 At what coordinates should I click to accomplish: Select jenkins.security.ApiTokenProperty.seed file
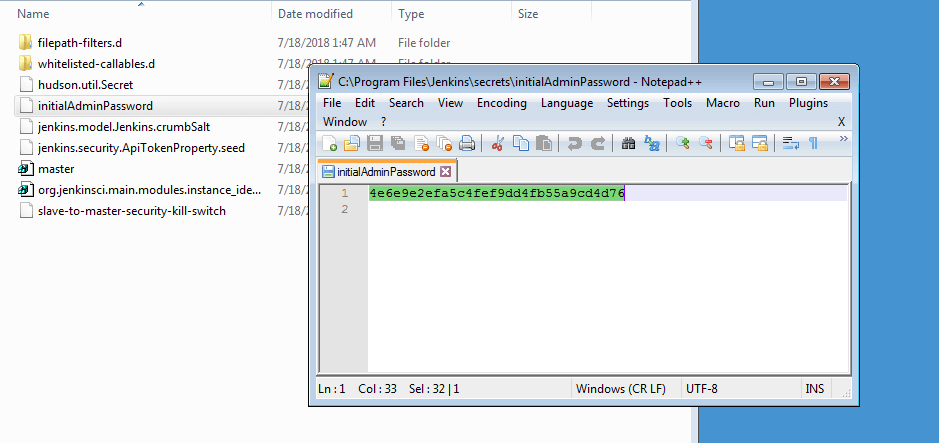click(x=141, y=148)
